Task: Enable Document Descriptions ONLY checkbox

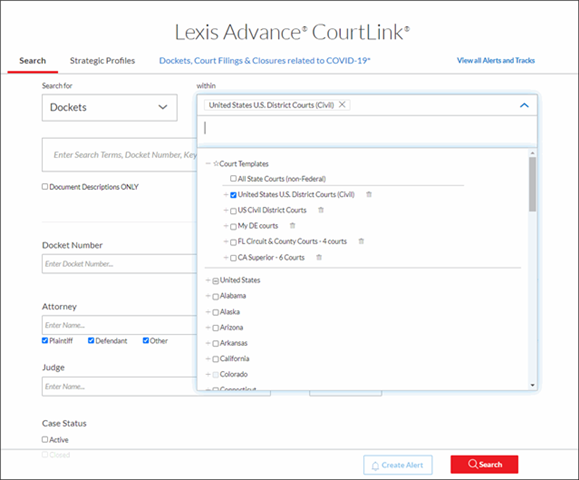Action: (x=45, y=186)
